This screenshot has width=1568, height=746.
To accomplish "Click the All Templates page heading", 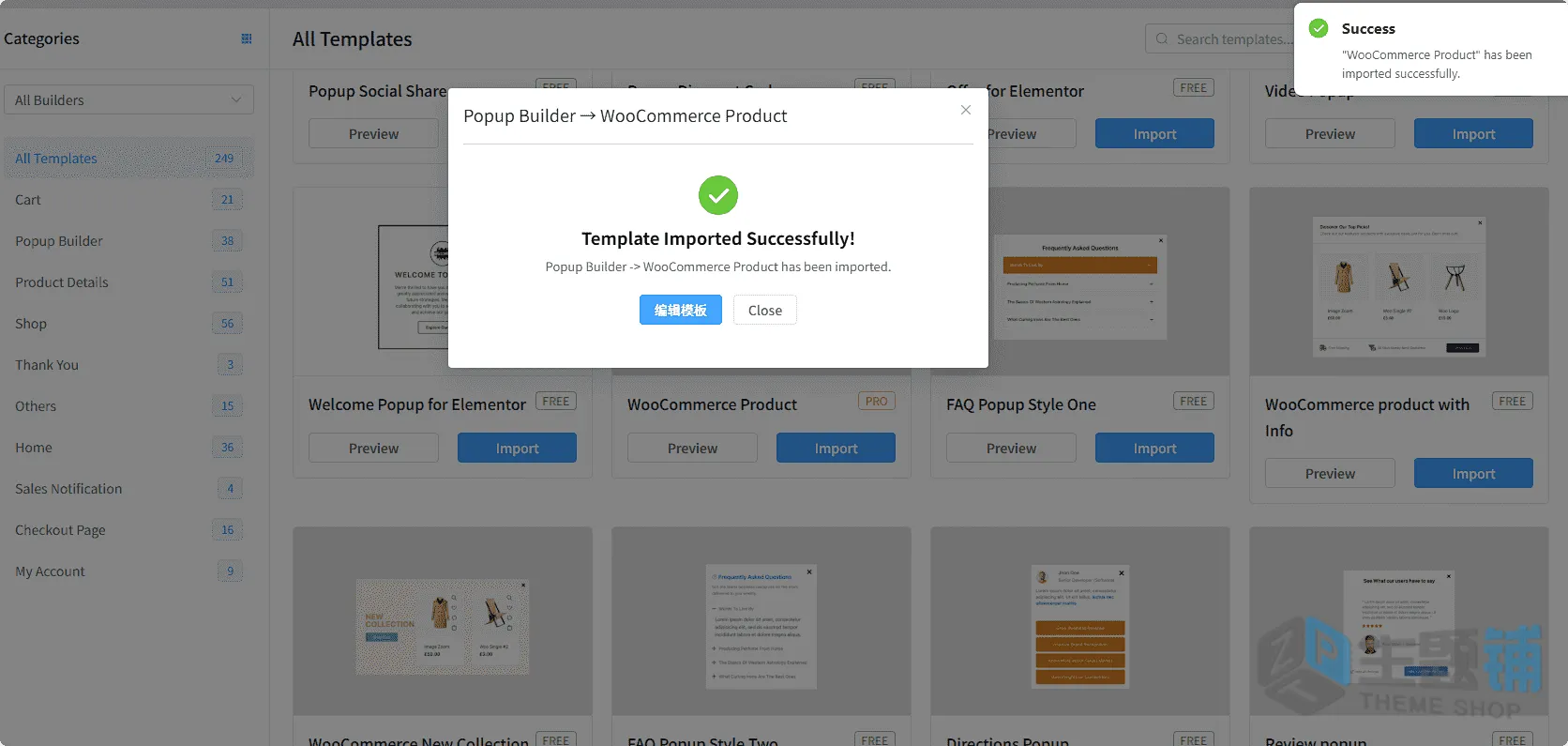I will click(352, 38).
